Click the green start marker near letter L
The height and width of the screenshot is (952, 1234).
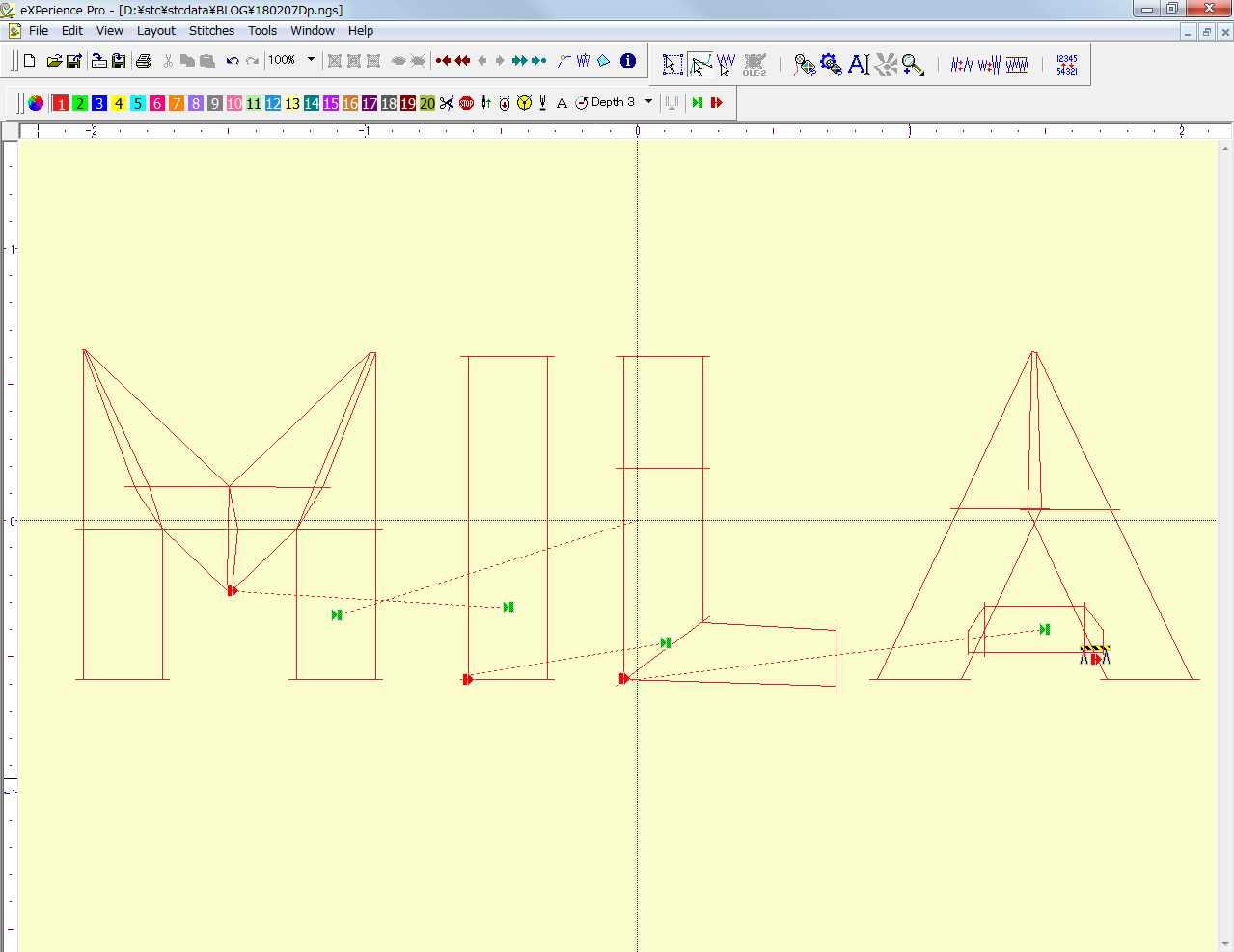(666, 642)
